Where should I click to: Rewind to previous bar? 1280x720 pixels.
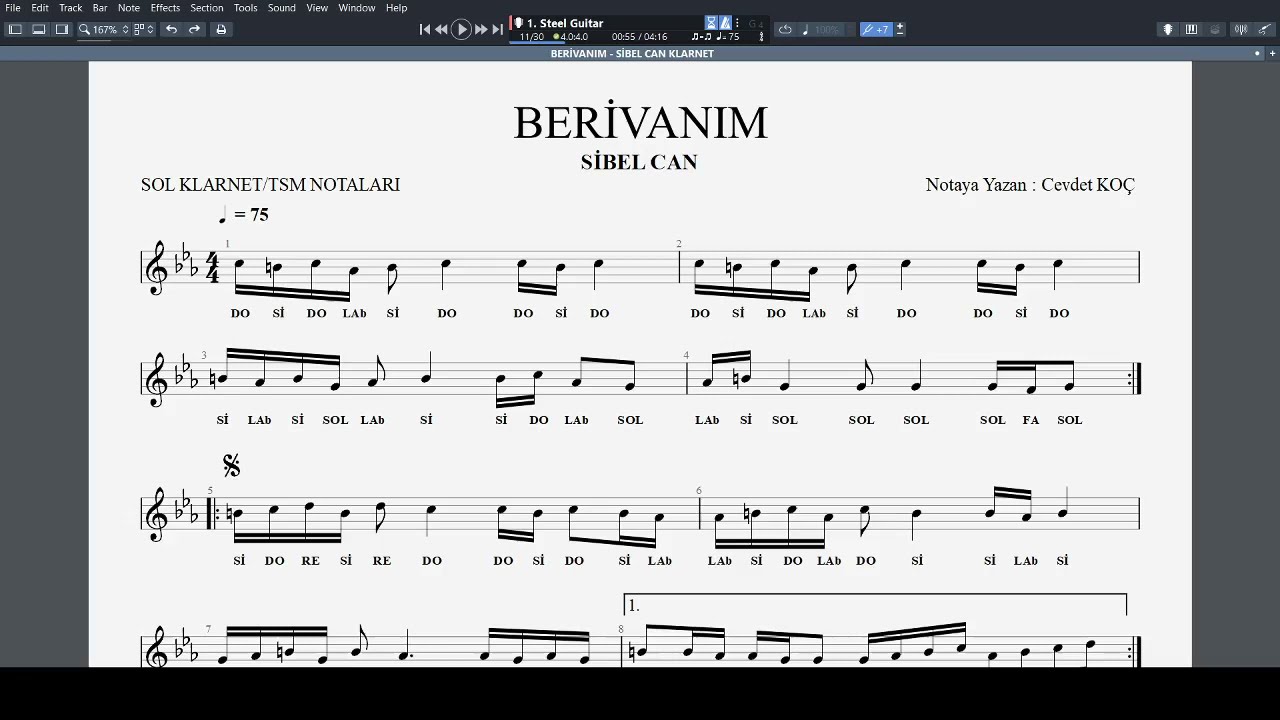click(442, 30)
